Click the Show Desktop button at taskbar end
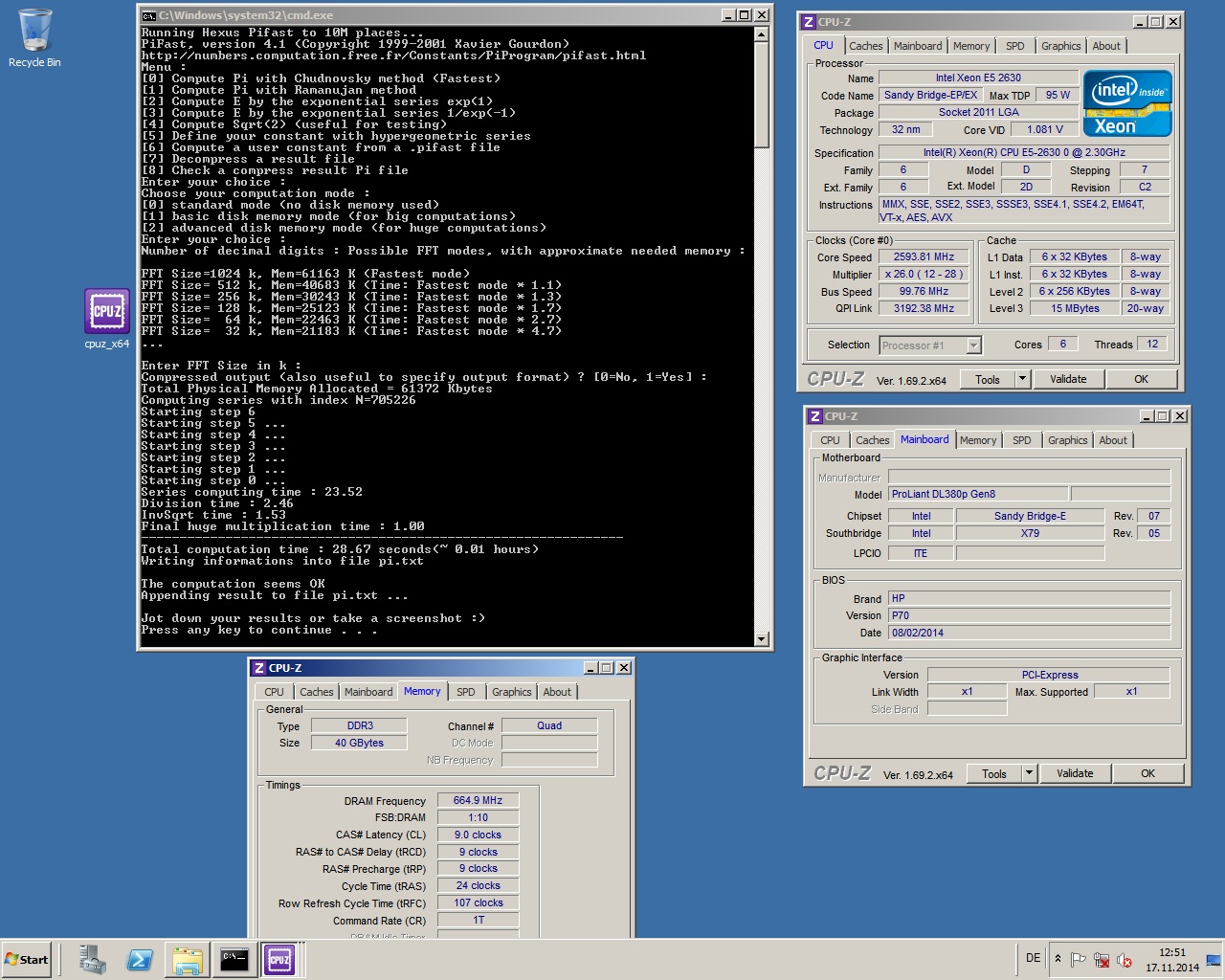This screenshot has height=980, width=1225. click(1214, 959)
